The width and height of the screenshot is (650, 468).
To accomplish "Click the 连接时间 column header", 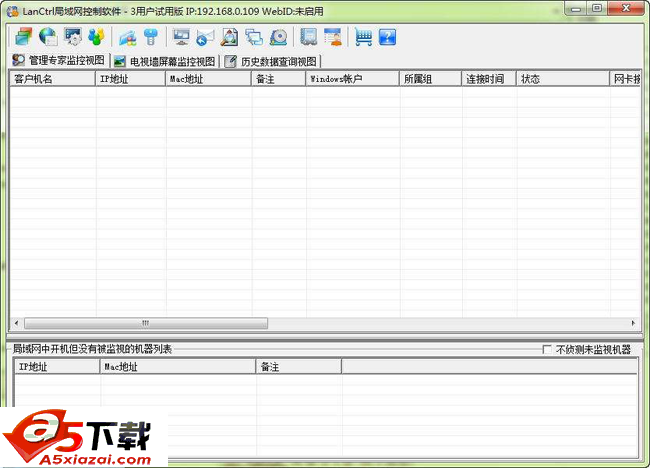I will (x=489, y=79).
